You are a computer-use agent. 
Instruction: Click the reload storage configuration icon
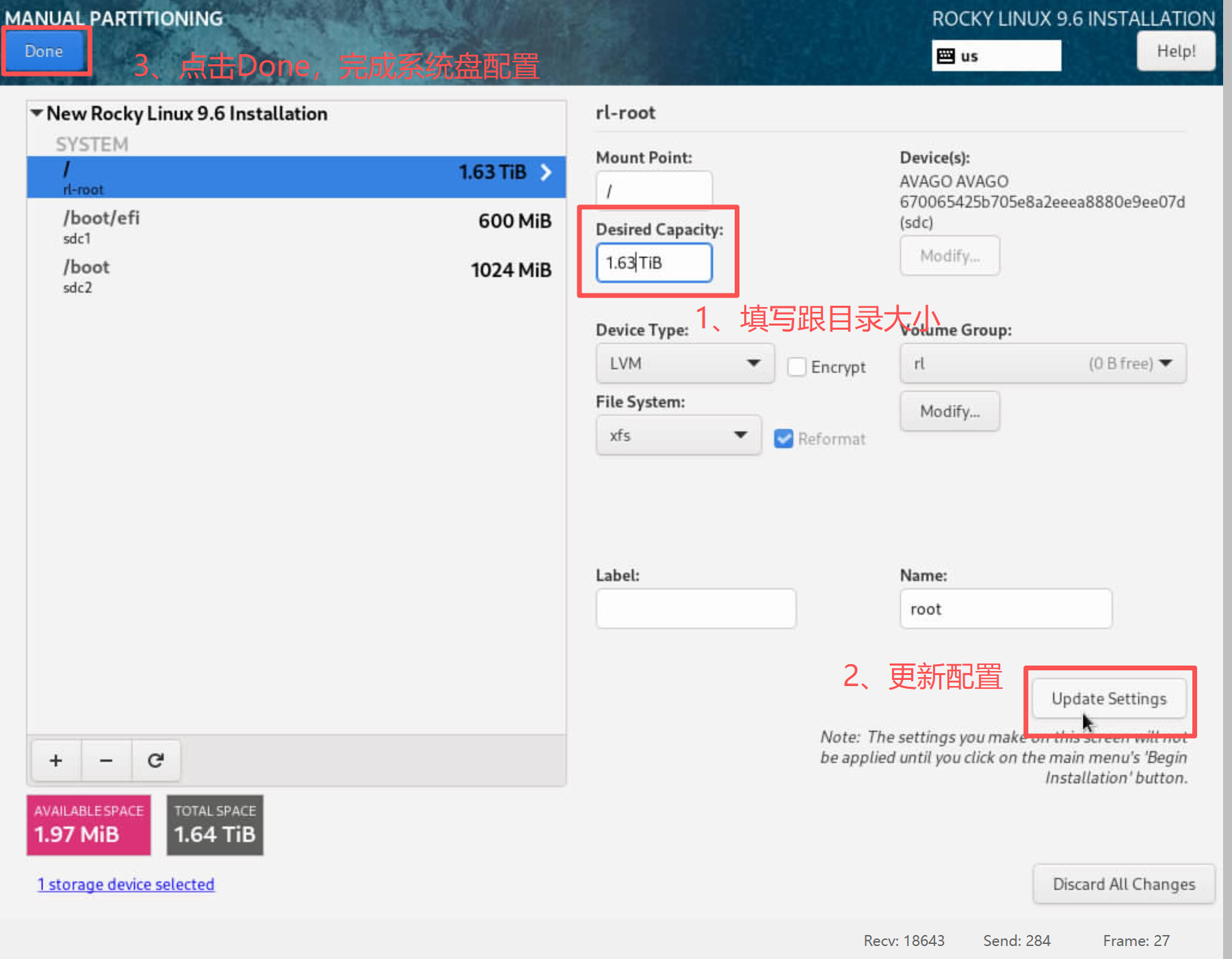point(156,761)
